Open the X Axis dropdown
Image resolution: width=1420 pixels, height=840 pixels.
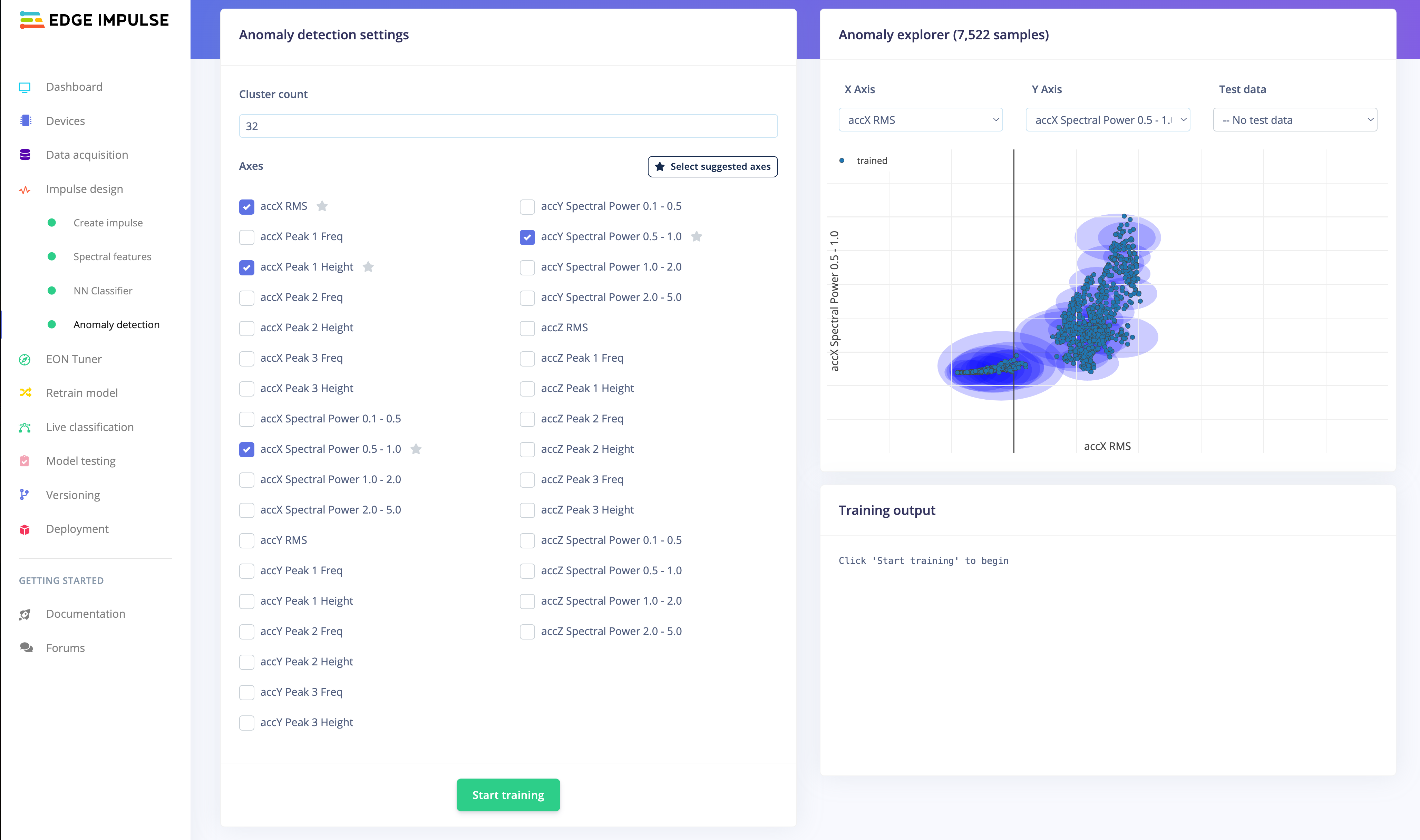pos(920,120)
